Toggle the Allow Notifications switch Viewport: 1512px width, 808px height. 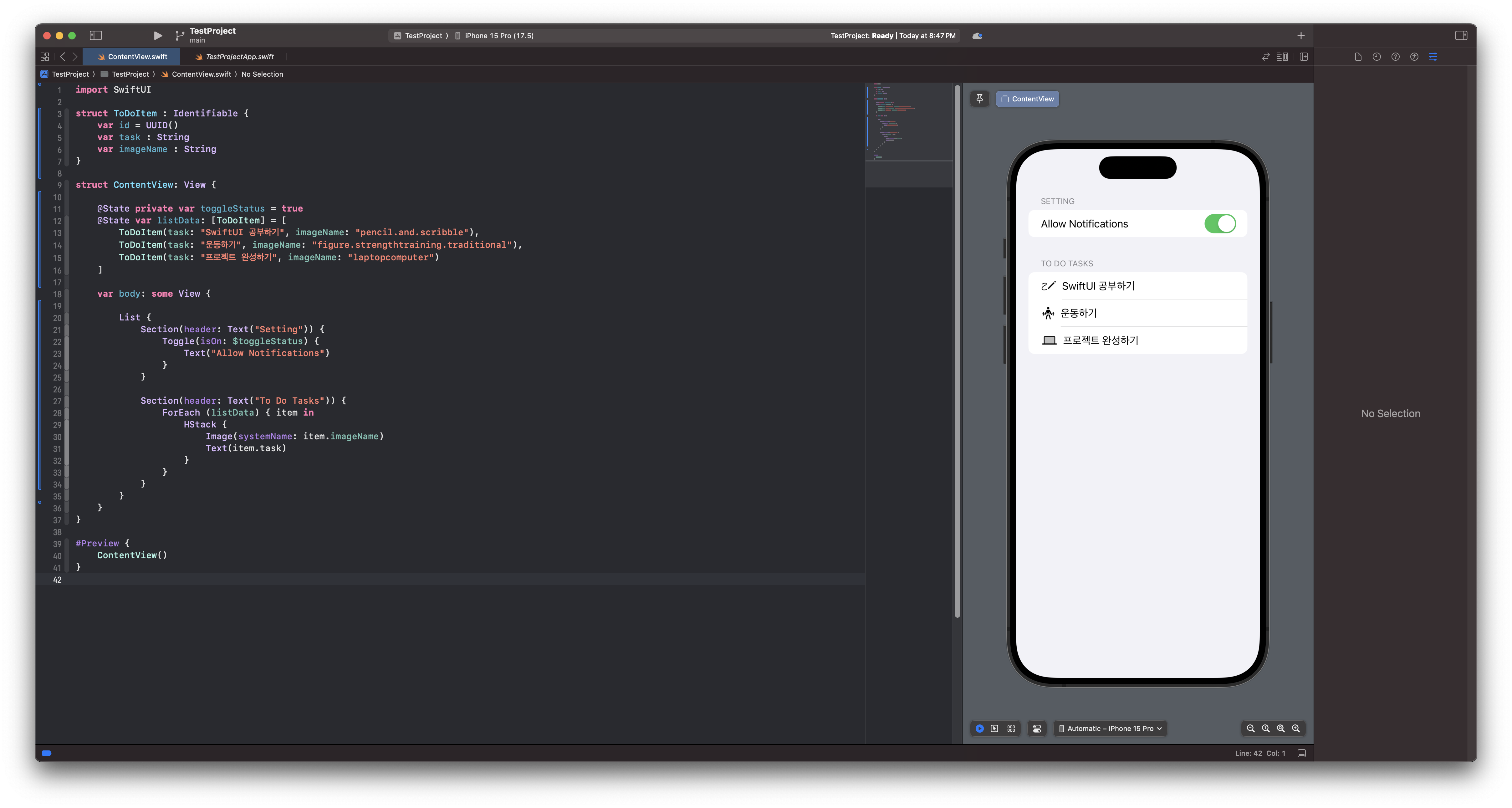click(x=1220, y=224)
